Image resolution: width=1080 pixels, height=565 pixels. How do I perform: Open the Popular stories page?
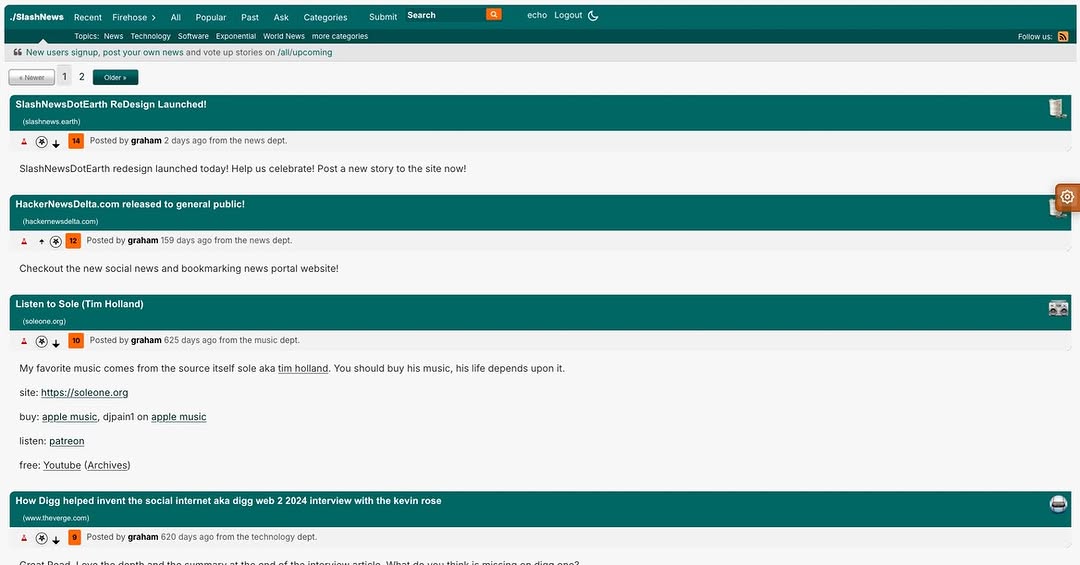tap(211, 17)
